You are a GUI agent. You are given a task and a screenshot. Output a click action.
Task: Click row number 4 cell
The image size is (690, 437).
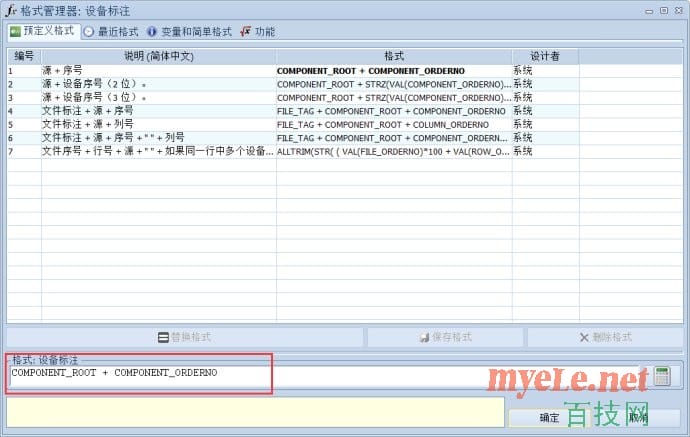coord(24,111)
